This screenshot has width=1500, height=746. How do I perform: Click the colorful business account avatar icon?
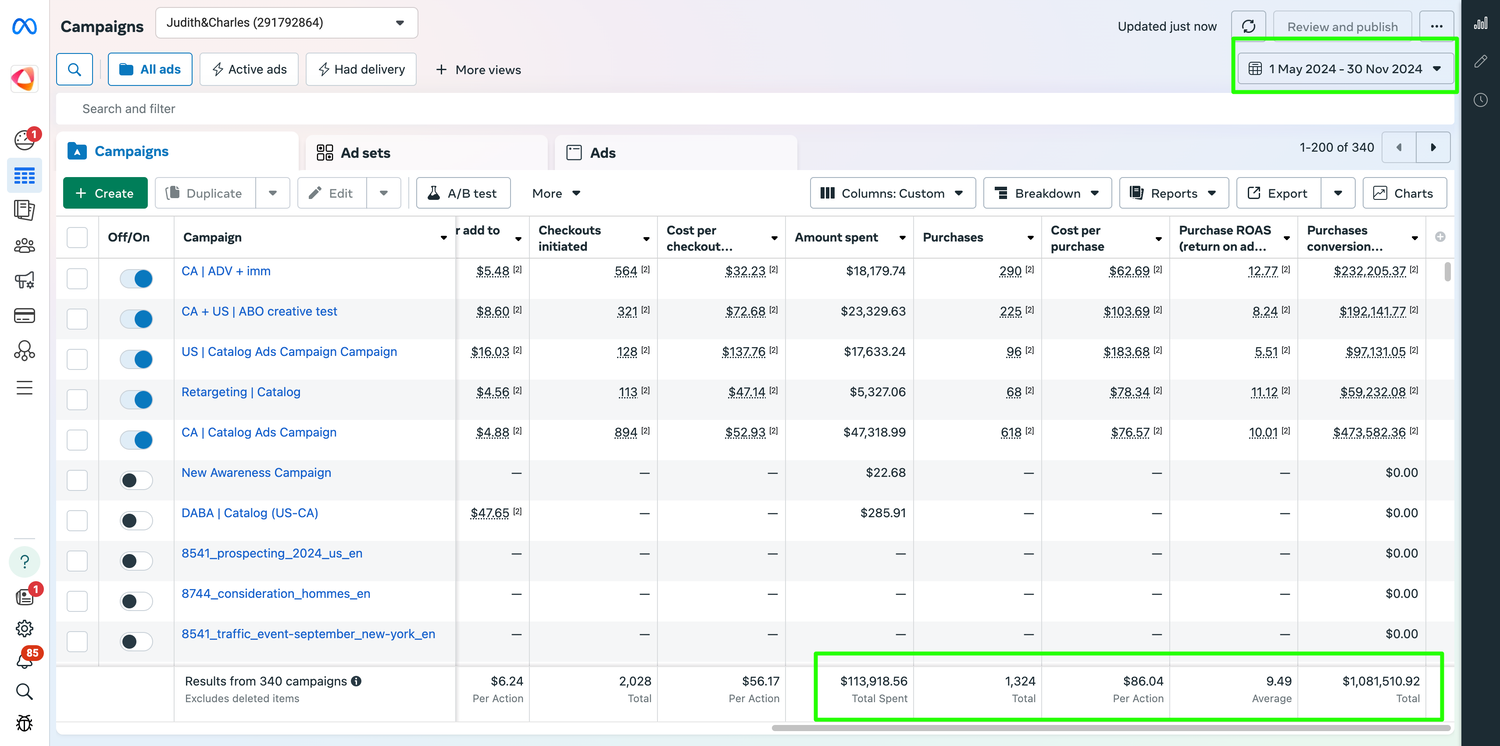(x=24, y=77)
